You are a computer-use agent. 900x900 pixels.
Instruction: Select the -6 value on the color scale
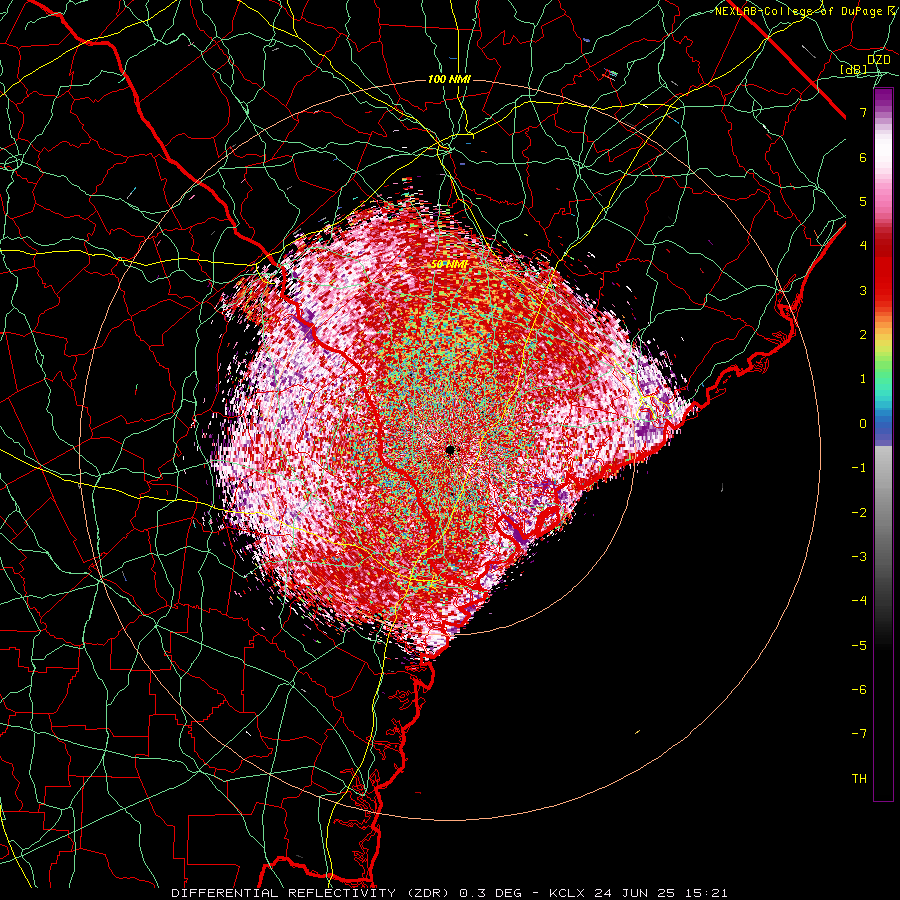tap(859, 690)
